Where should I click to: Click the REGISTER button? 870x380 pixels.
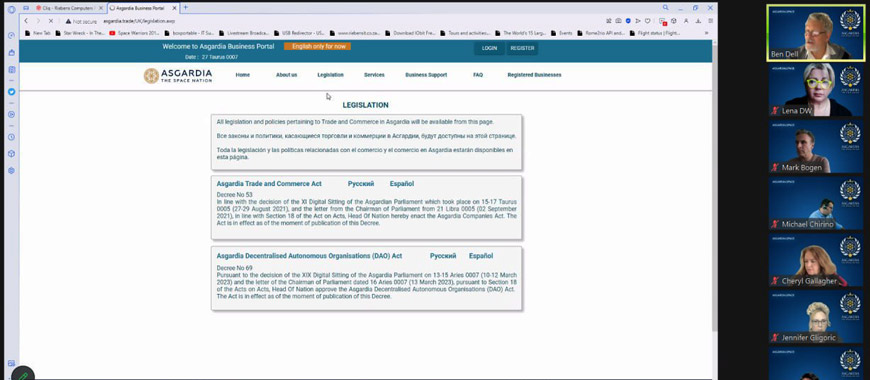coord(522,48)
